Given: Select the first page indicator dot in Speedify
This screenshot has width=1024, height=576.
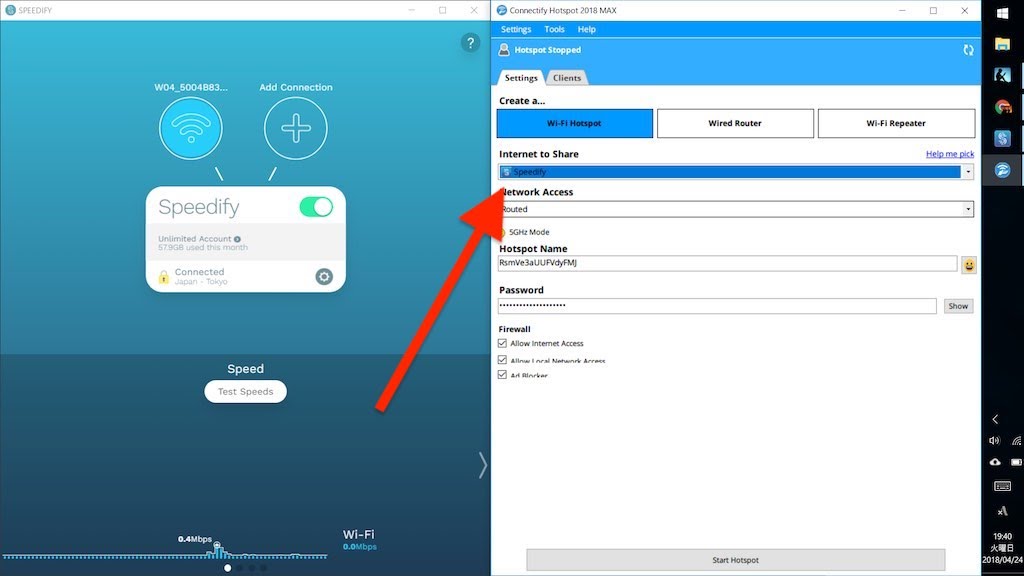Looking at the screenshot, I should pyautogui.click(x=227, y=568).
